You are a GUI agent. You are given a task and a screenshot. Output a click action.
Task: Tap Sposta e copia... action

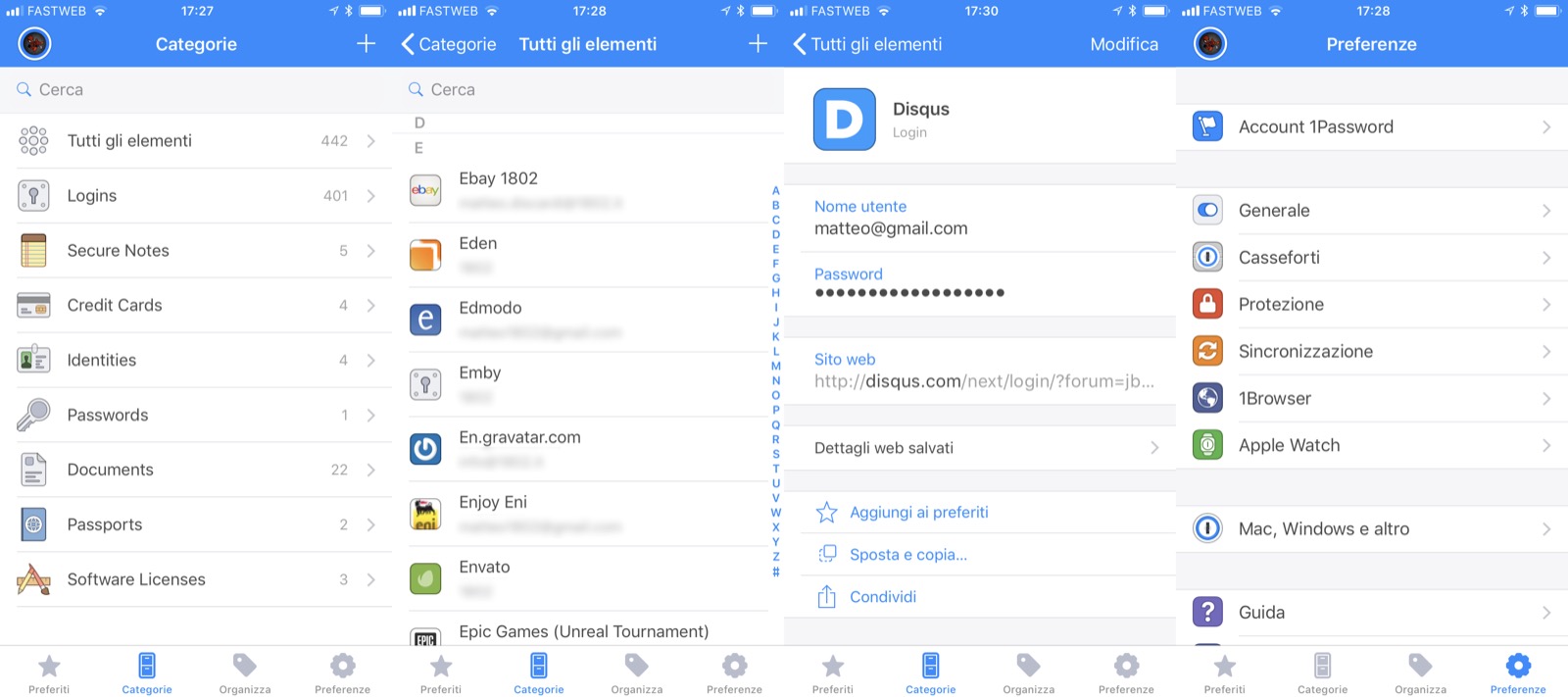908,555
